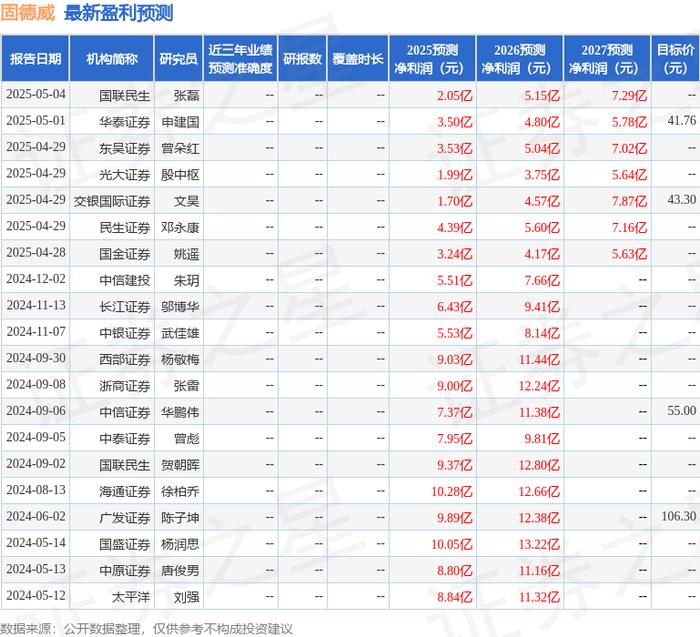Select the 报告日期 column header
This screenshot has width=700, height=637.
(x=35, y=58)
